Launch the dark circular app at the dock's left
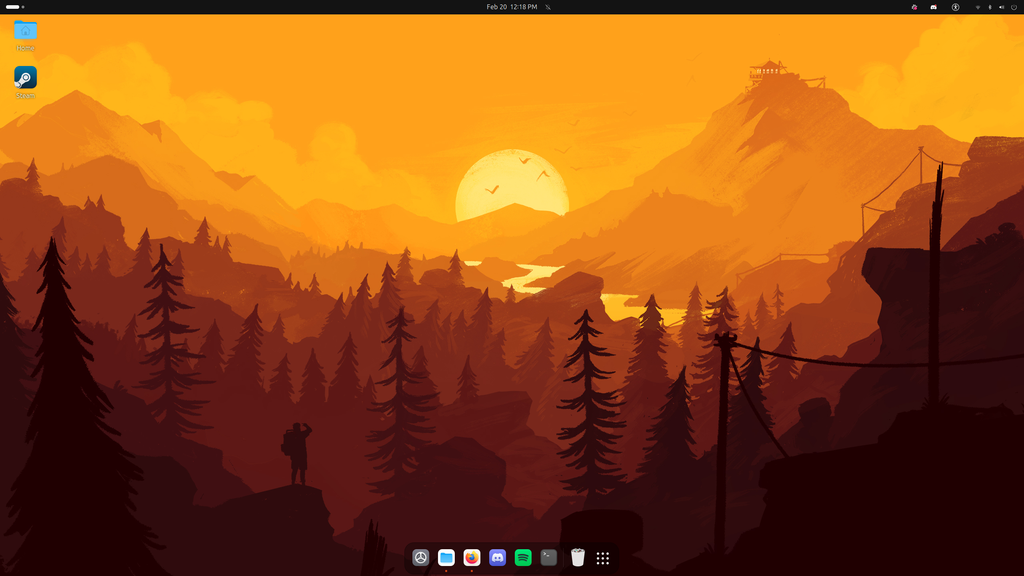Image resolution: width=1024 pixels, height=576 pixels. (420, 557)
